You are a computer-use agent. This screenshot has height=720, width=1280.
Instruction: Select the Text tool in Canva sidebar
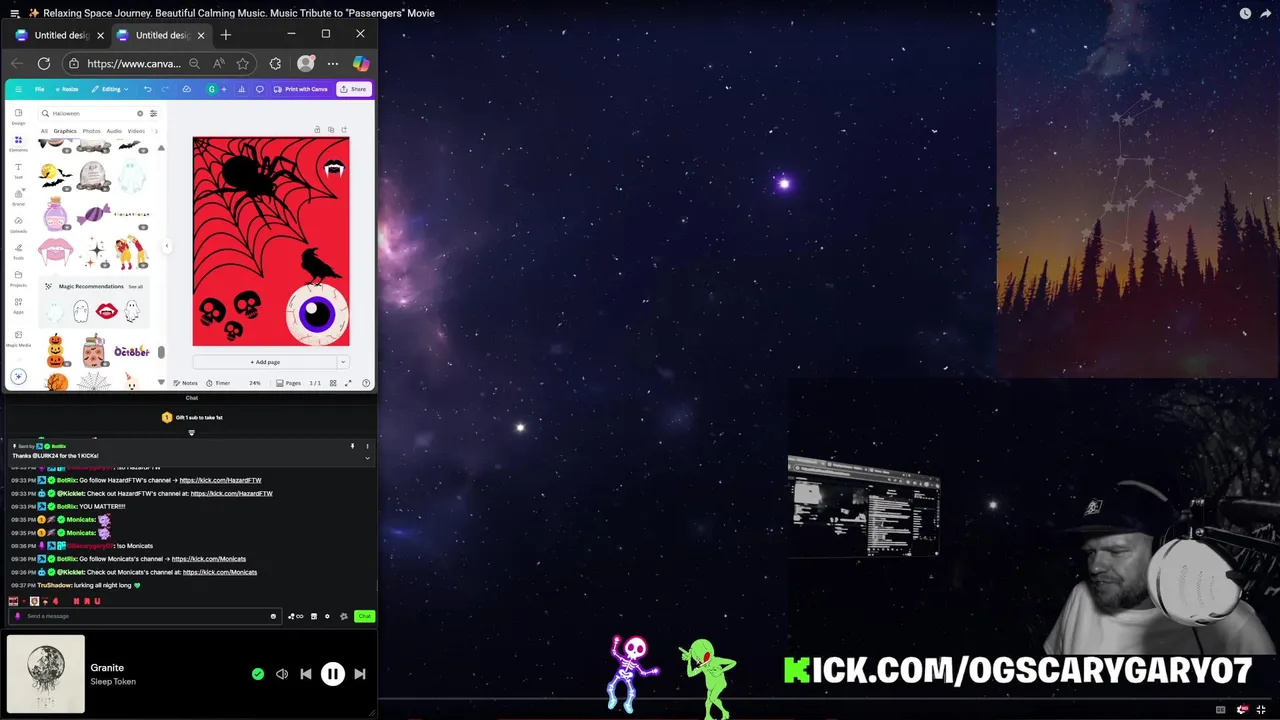coord(18,170)
